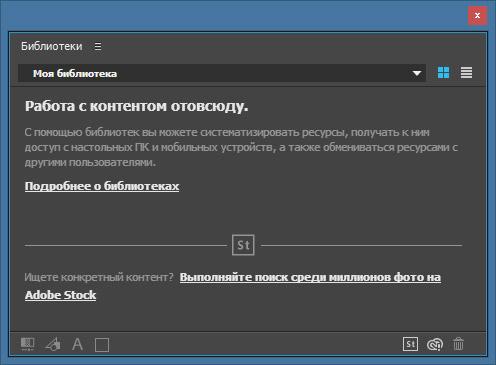Viewport: 496px width, 365px height.
Task: Expand the Моя библиотека dropdown
Action: pos(222,73)
